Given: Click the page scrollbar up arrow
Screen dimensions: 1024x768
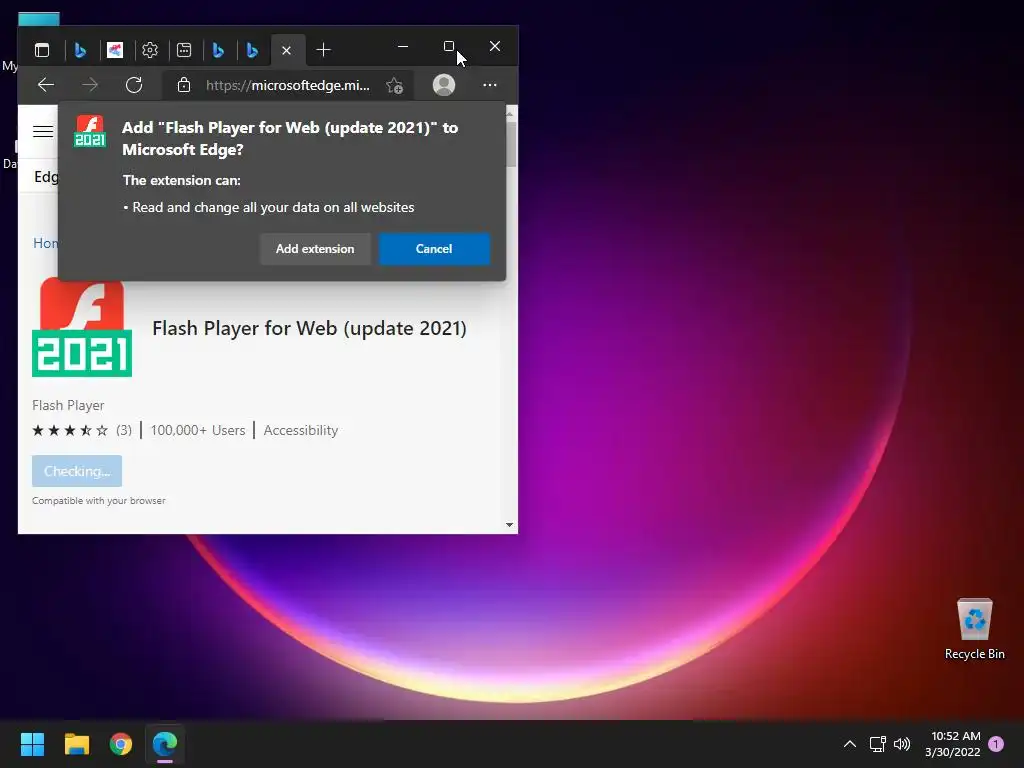Looking at the screenshot, I should (509, 113).
